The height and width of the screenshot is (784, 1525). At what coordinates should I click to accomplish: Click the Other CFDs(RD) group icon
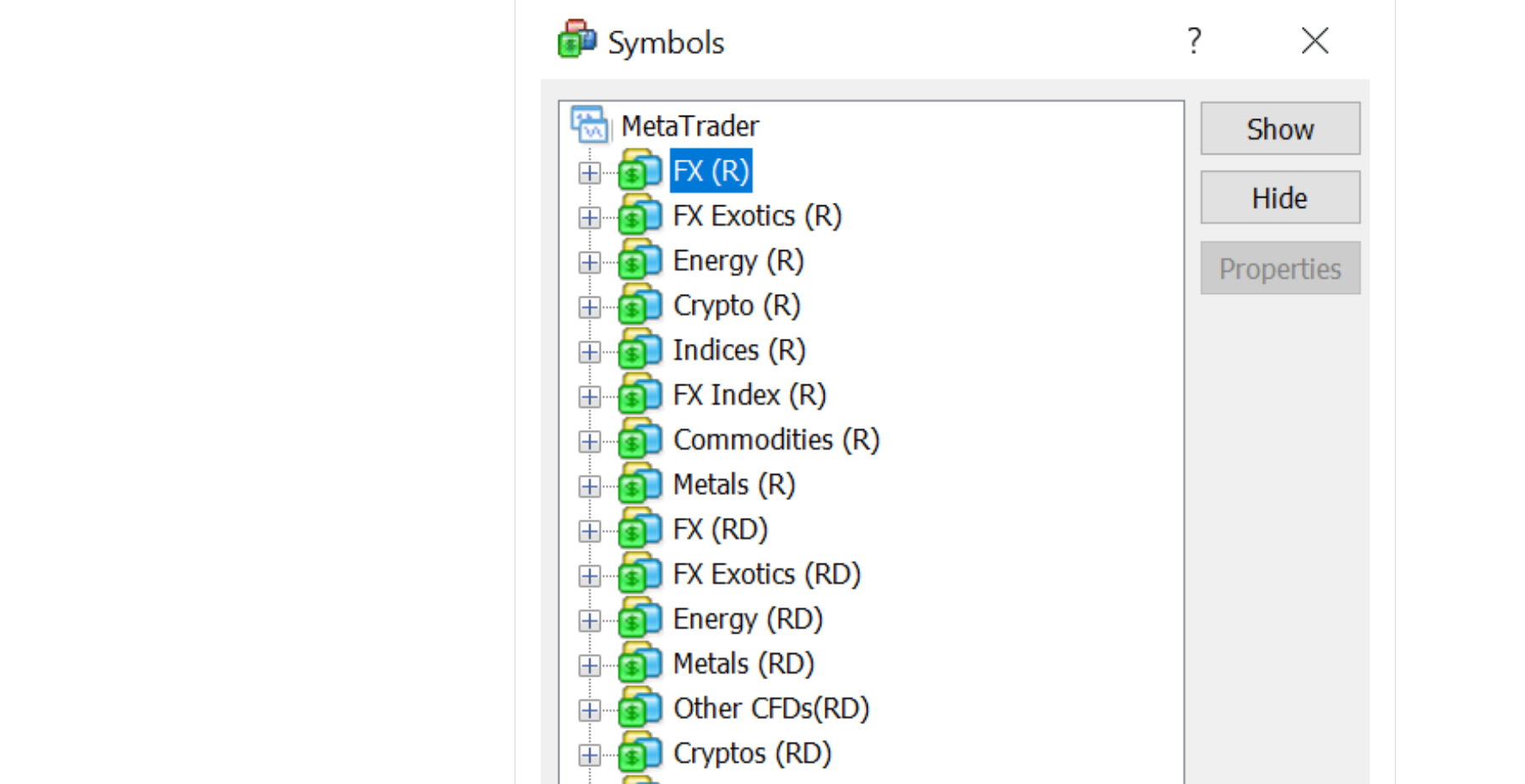tap(640, 708)
